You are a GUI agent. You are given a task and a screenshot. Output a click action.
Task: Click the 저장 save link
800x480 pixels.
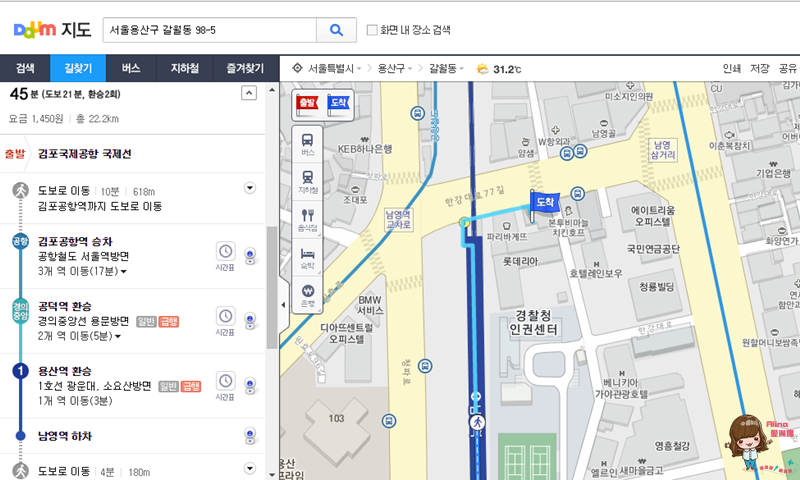coord(759,68)
